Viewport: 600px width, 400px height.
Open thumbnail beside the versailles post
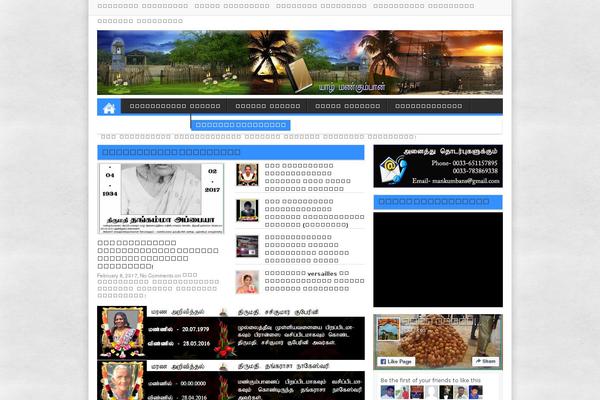247,282
